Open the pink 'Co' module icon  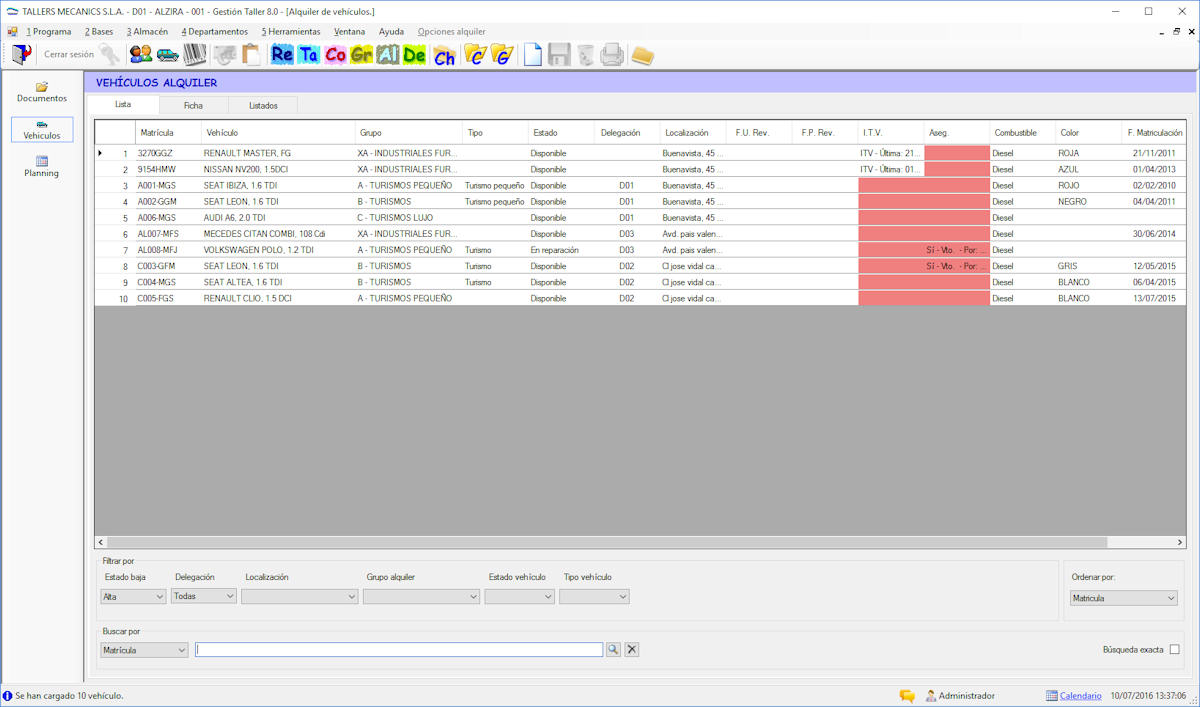coord(335,55)
